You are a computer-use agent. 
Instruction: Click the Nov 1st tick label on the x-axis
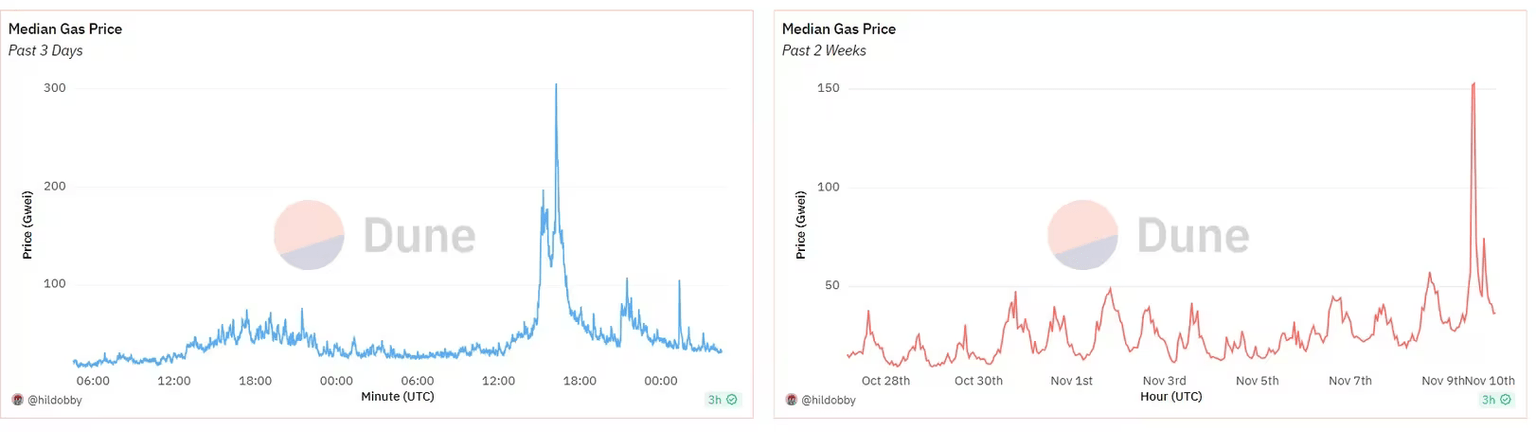tap(1072, 381)
